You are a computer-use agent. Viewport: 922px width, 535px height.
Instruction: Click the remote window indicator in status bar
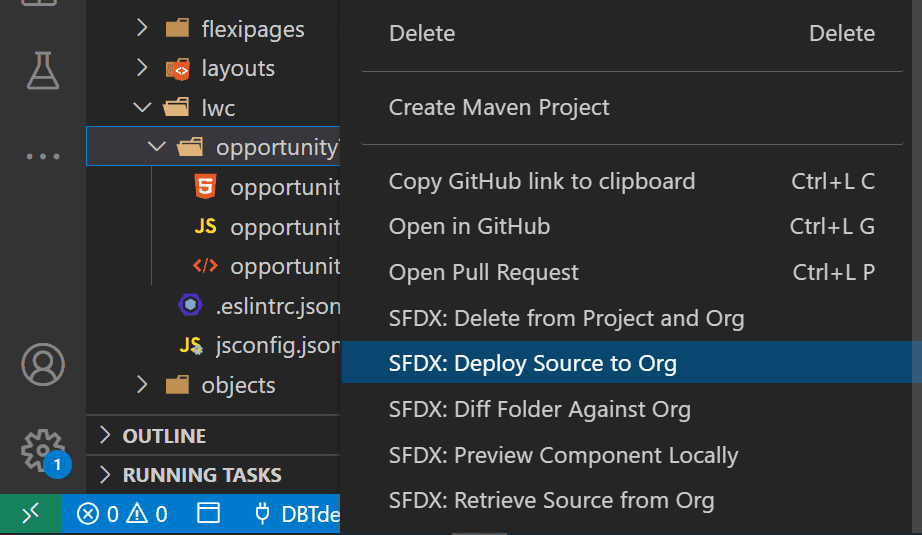pyautogui.click(x=30, y=514)
